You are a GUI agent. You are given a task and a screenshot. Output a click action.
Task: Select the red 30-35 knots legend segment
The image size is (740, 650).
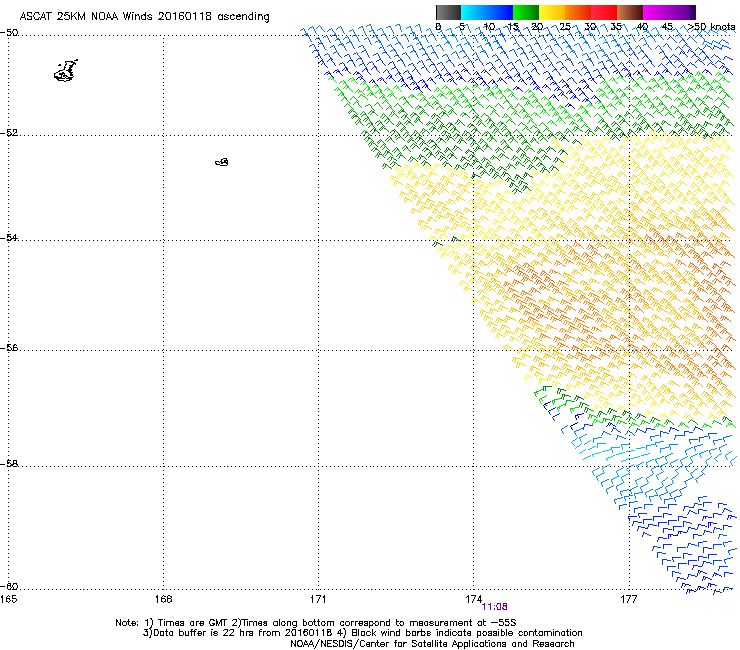pyautogui.click(x=604, y=12)
